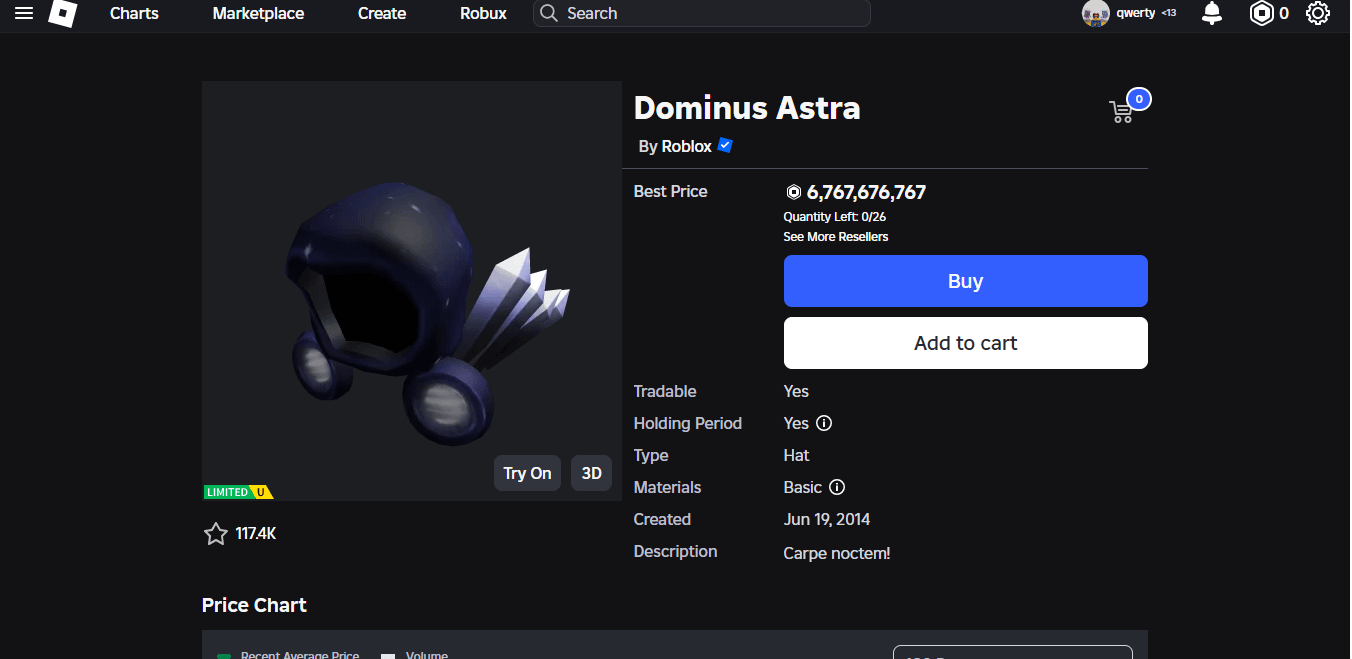Screen dimensions: 1352x659
Task: Go to the Charts tab
Action: tap(134, 13)
